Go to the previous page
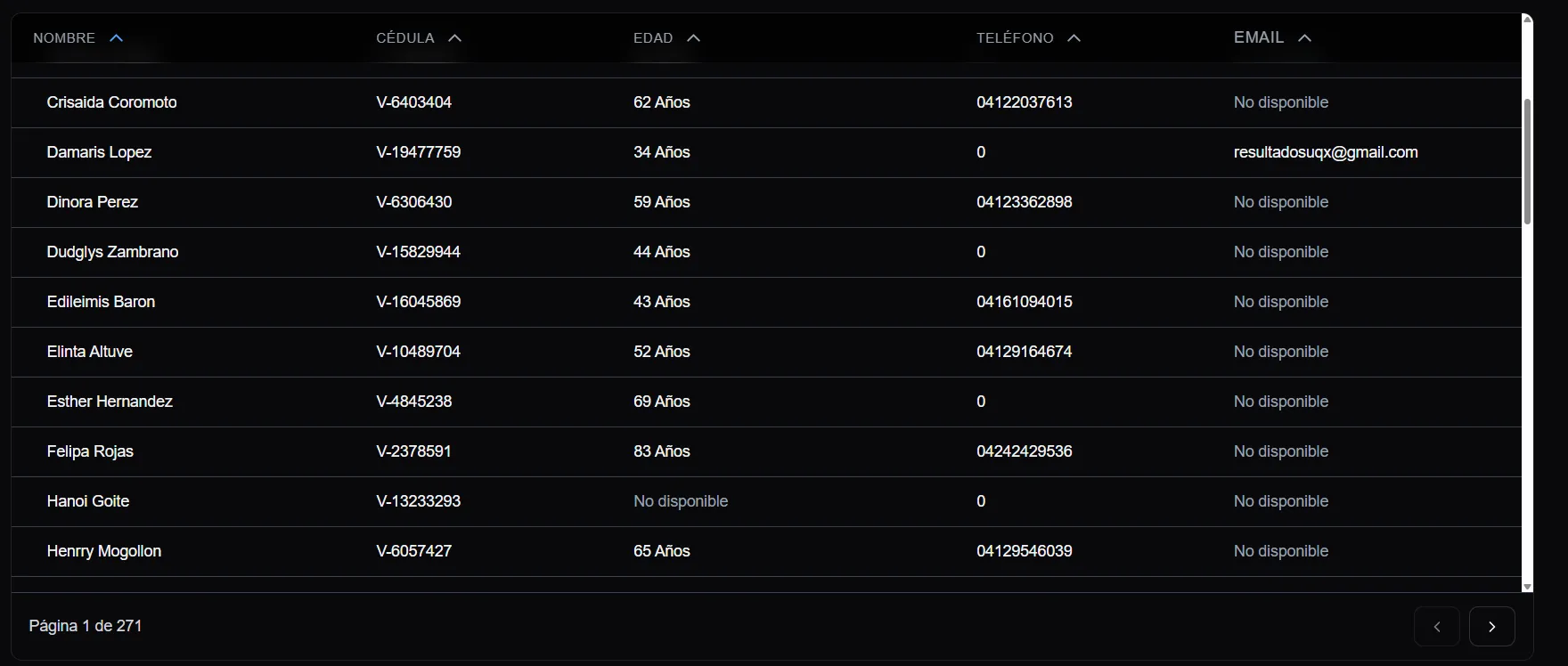The width and height of the screenshot is (1568, 666). pos(1436,626)
